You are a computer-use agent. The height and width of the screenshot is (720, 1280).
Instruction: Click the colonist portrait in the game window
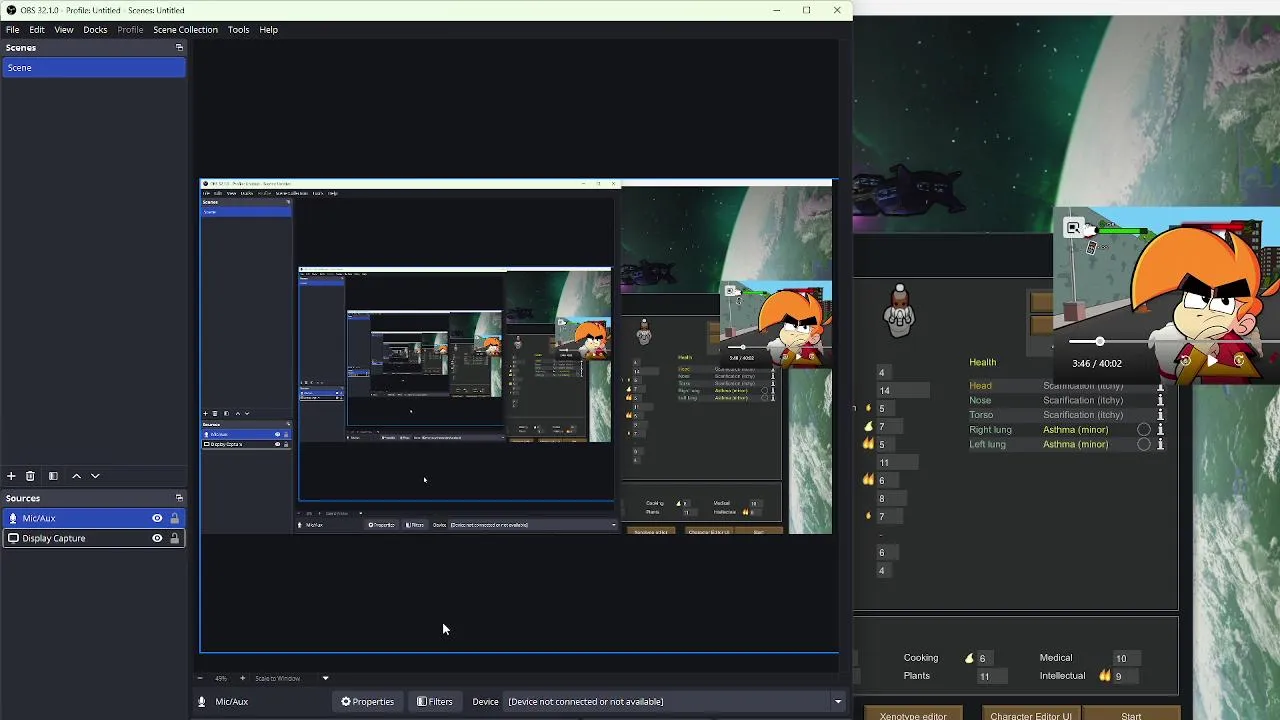900,309
